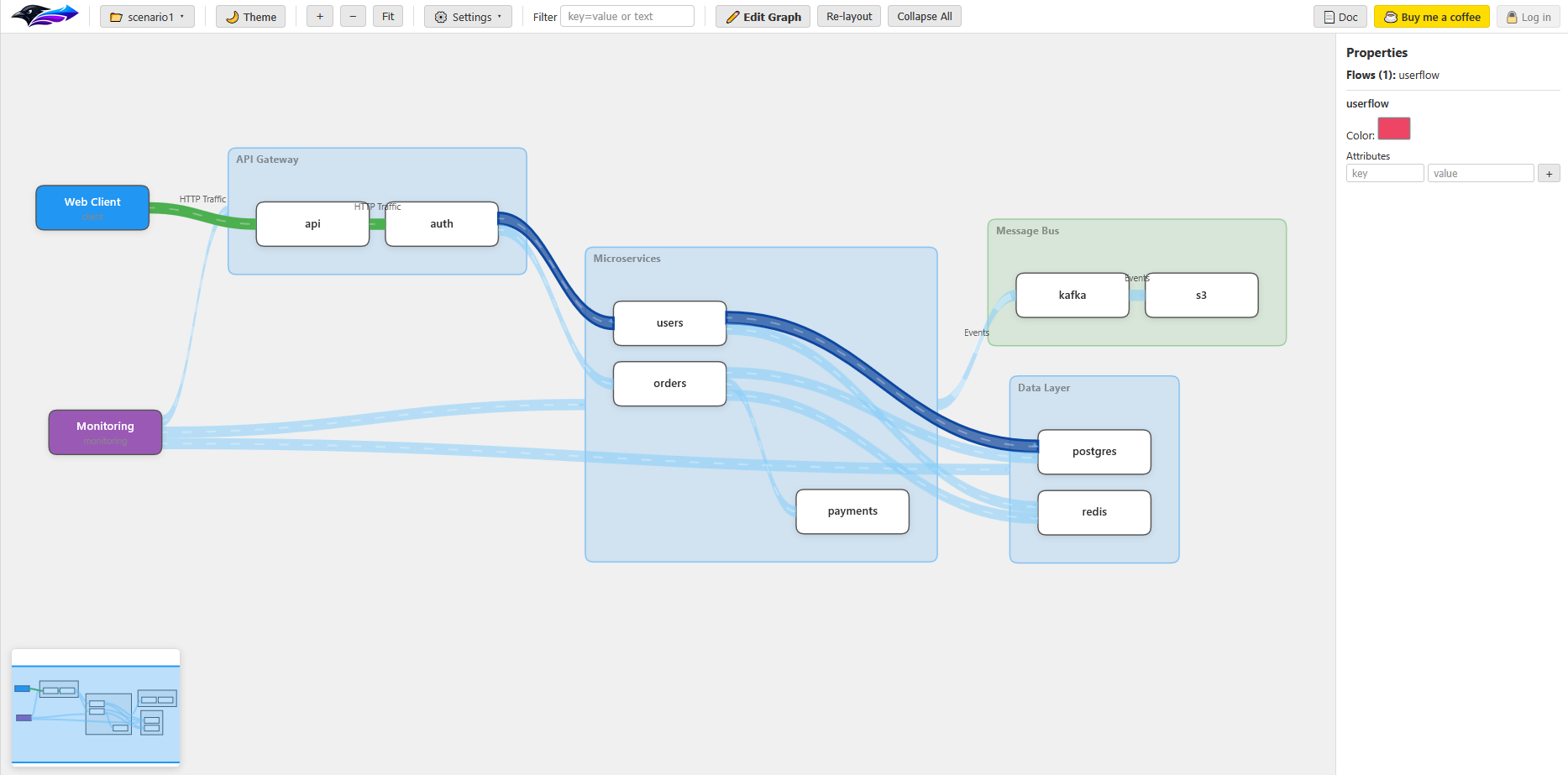Open the scenario1 dropdown
This screenshot has height=775, width=1568.
[x=147, y=17]
